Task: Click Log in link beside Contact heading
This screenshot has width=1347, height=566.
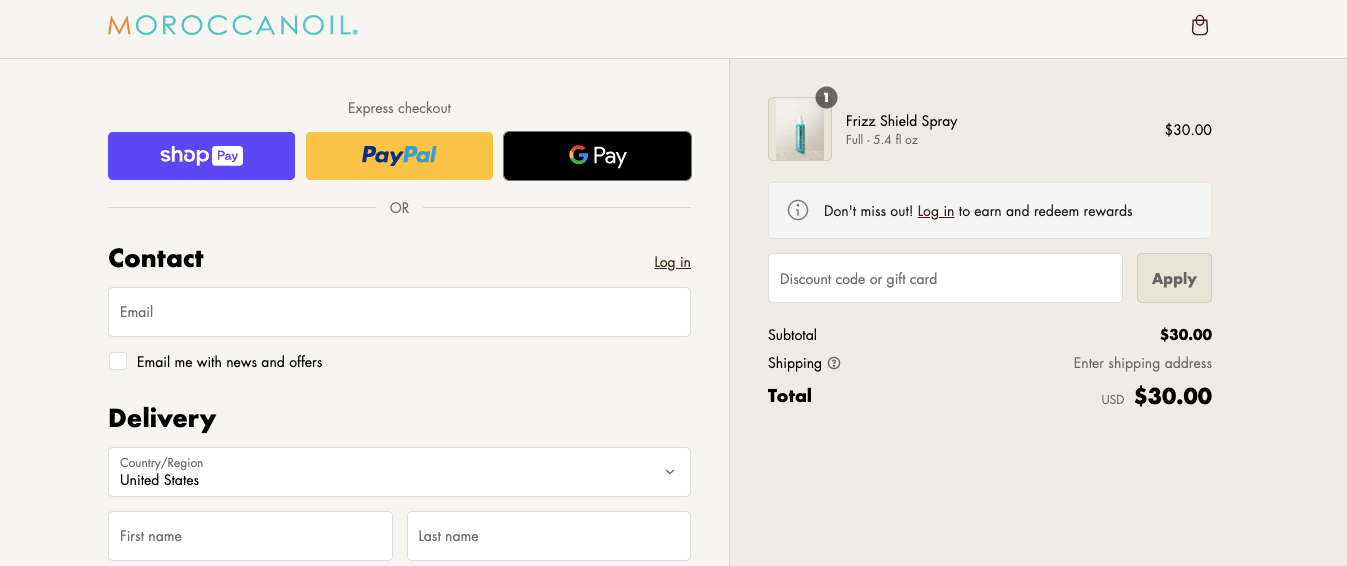Action: click(672, 262)
